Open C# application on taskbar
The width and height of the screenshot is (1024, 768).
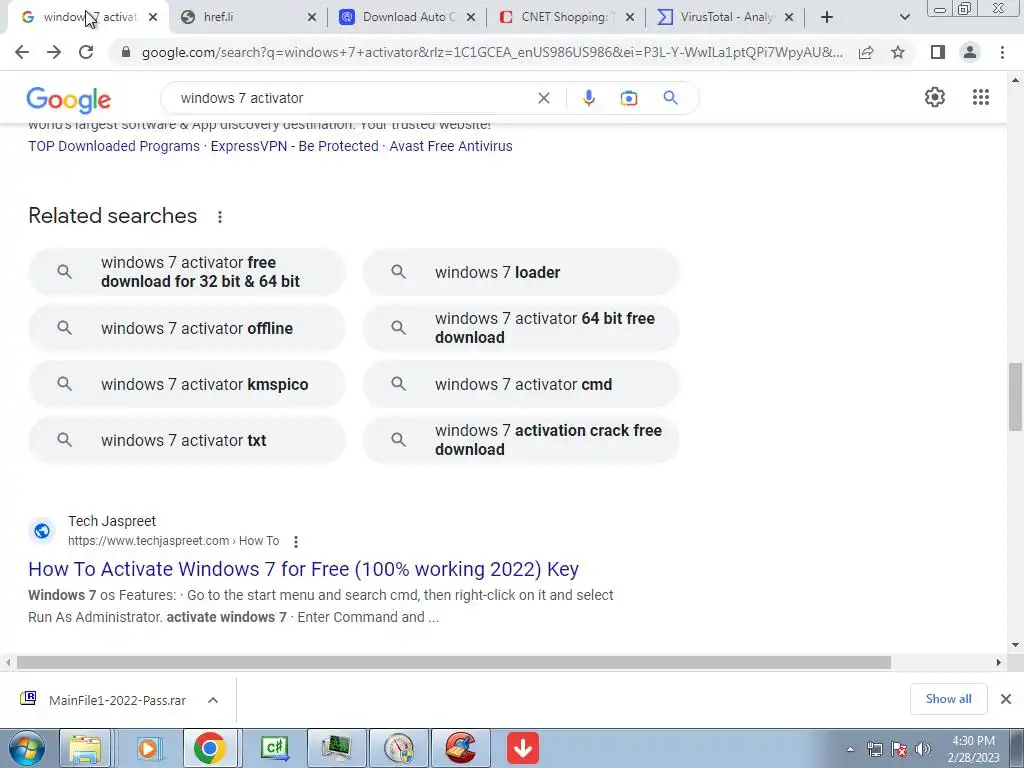(x=274, y=748)
